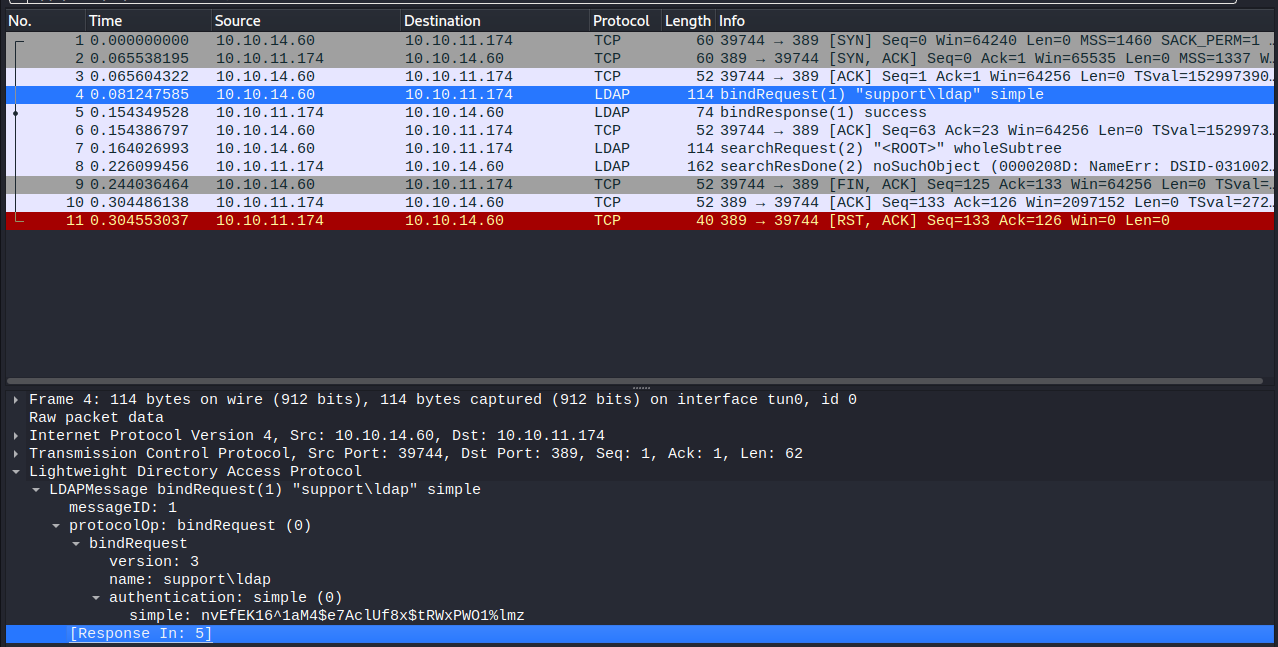Expand the Frame 4 details node
The width and height of the screenshot is (1278, 647).
[x=17, y=399]
